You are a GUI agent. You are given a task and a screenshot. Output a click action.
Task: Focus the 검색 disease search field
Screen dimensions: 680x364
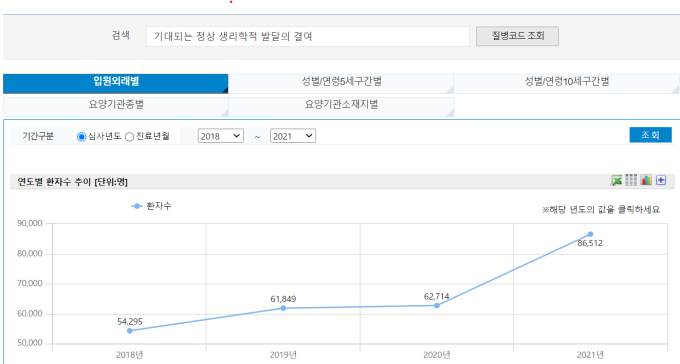(x=308, y=36)
